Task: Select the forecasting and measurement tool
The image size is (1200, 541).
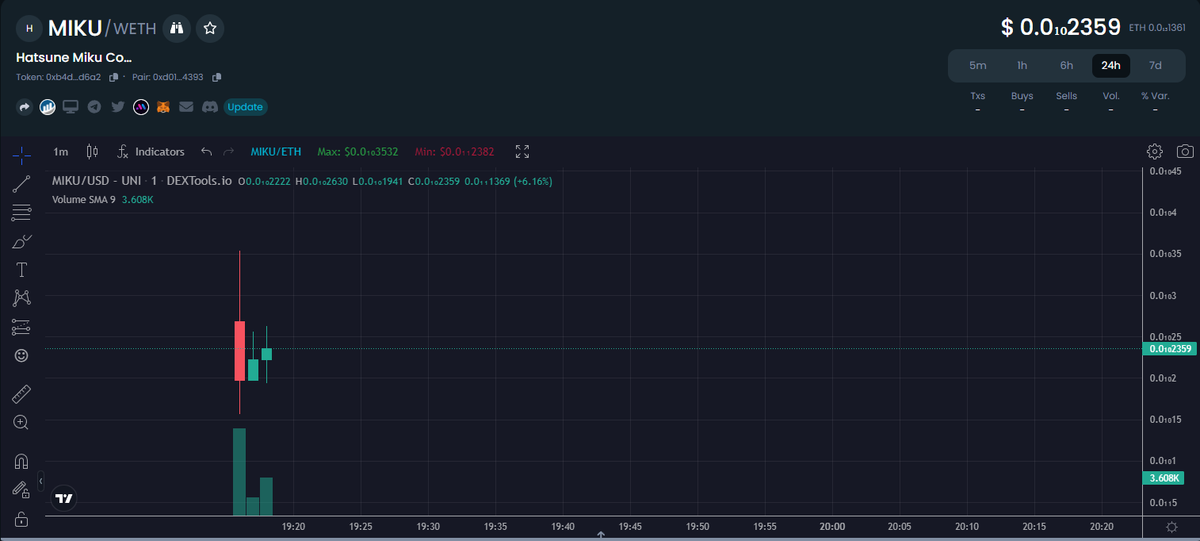Action: pos(21,327)
